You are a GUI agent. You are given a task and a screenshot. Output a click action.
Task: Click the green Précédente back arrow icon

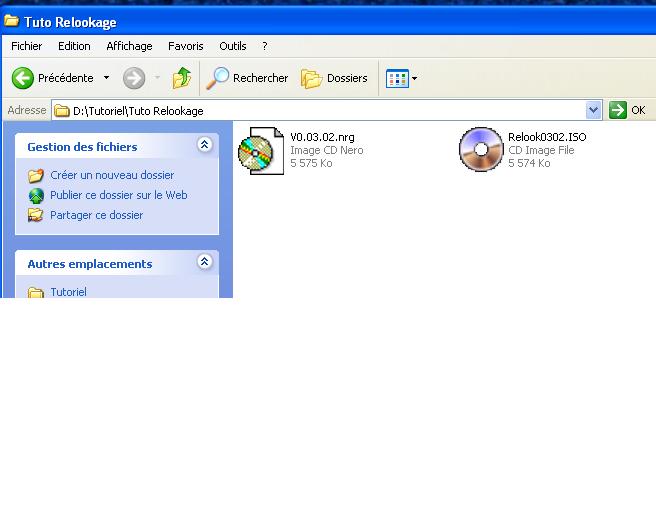tap(23, 78)
